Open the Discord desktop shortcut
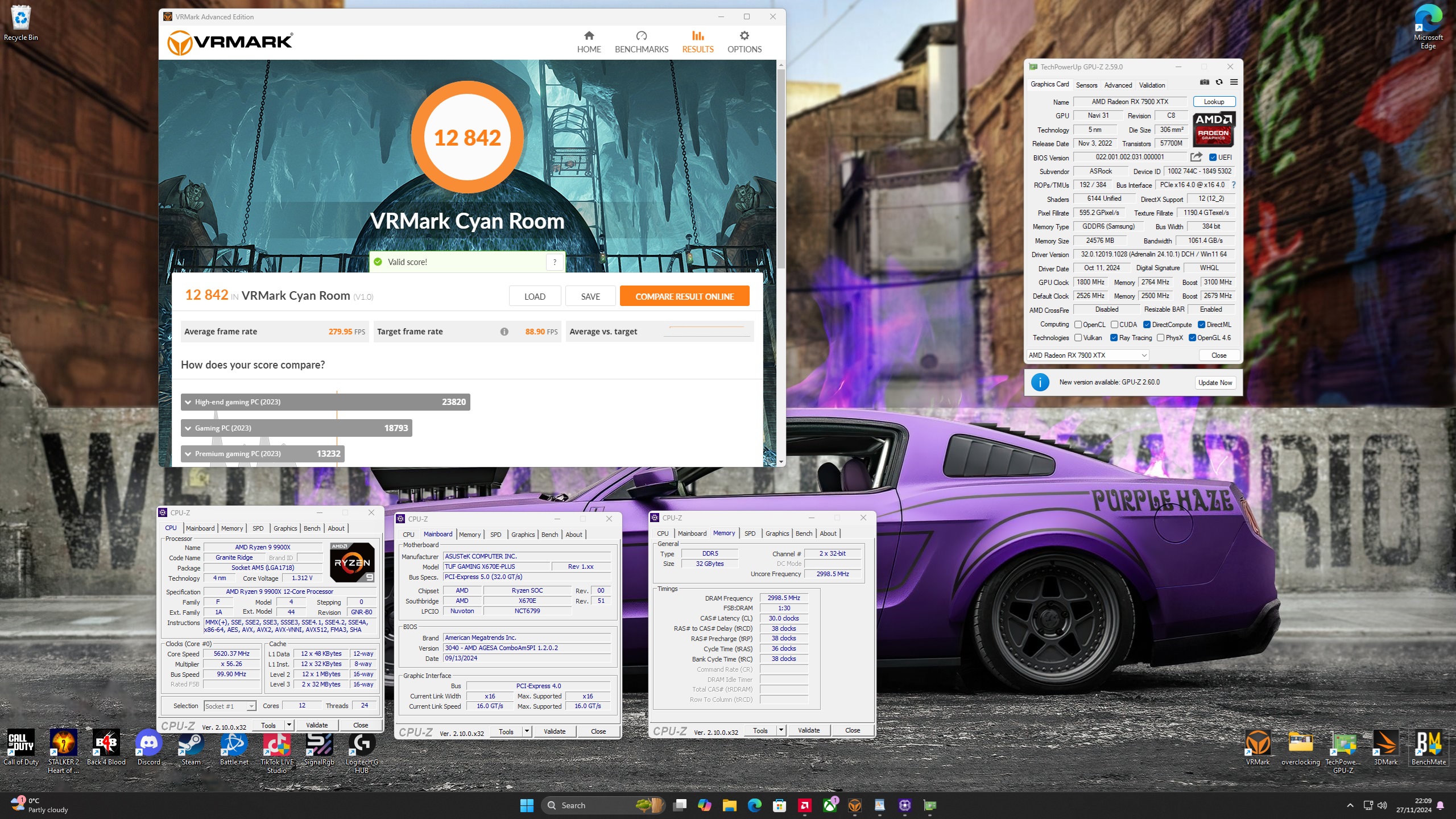The width and height of the screenshot is (1456, 819). coord(149,747)
